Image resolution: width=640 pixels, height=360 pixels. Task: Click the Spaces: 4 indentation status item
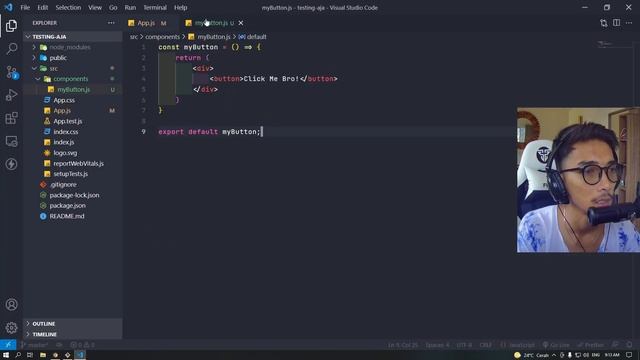pos(437,345)
